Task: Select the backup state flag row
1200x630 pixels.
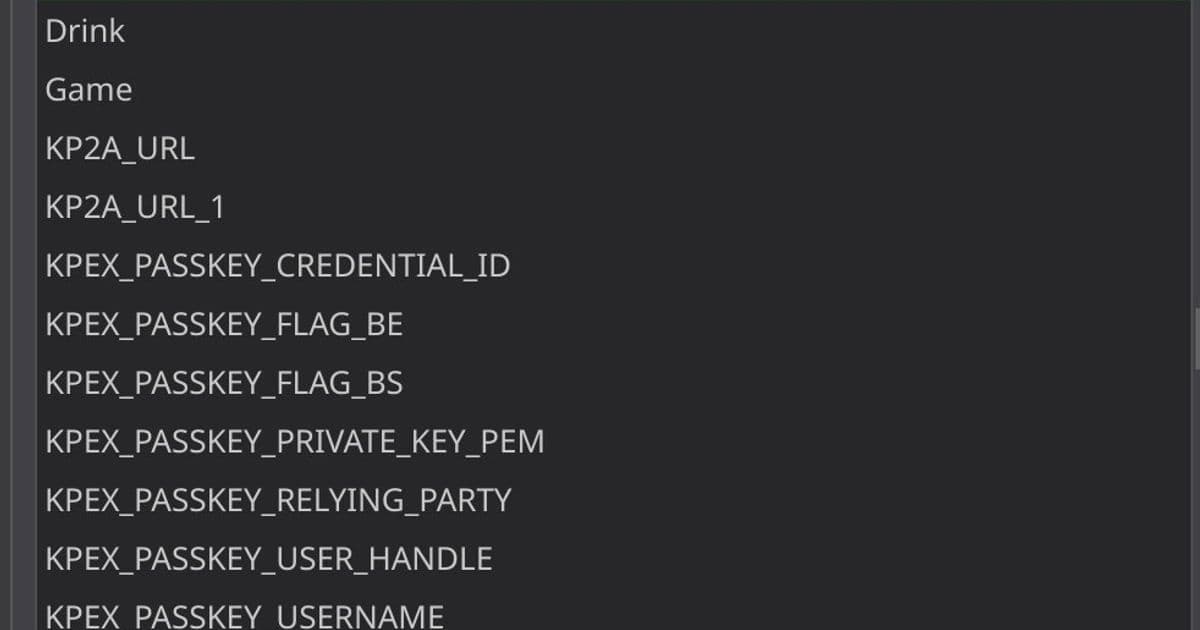Action: pyautogui.click(x=225, y=382)
